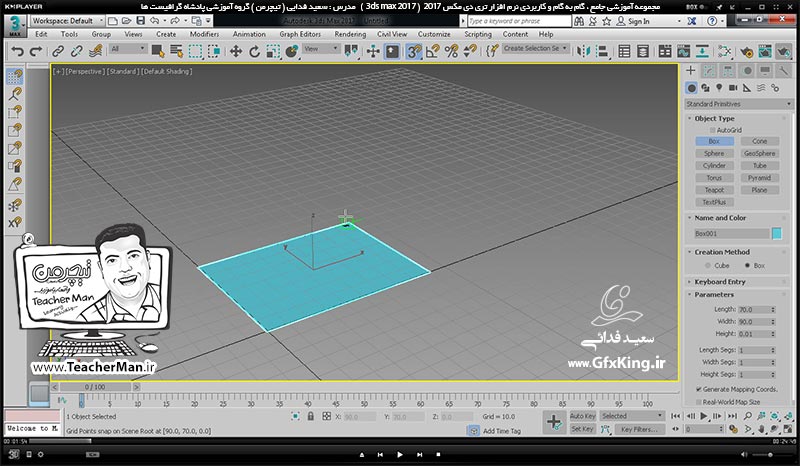The width and height of the screenshot is (800, 466).
Task: Click the Cylinder object button
Action: pos(714,165)
